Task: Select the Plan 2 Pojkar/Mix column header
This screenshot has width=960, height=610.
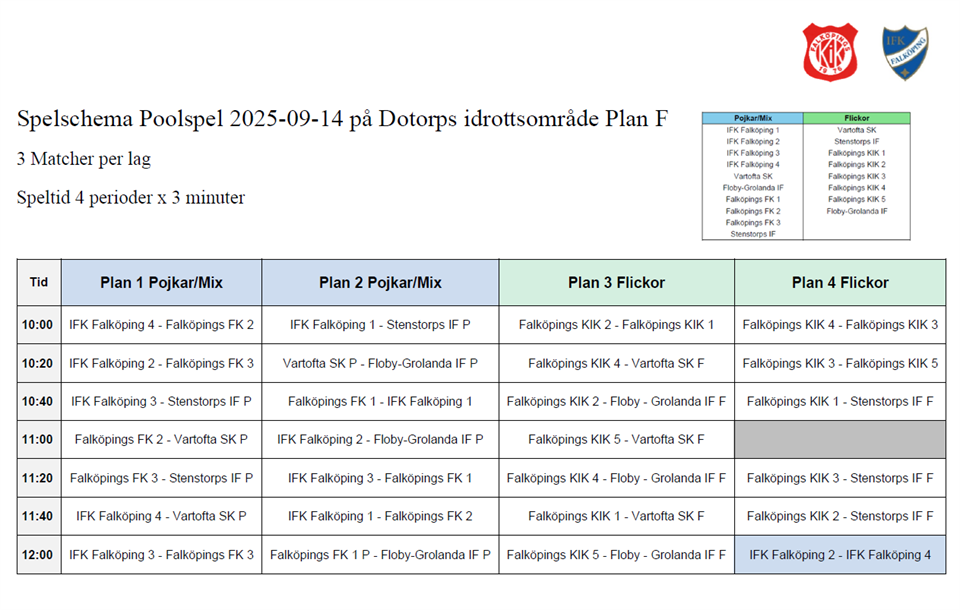Action: [380, 283]
